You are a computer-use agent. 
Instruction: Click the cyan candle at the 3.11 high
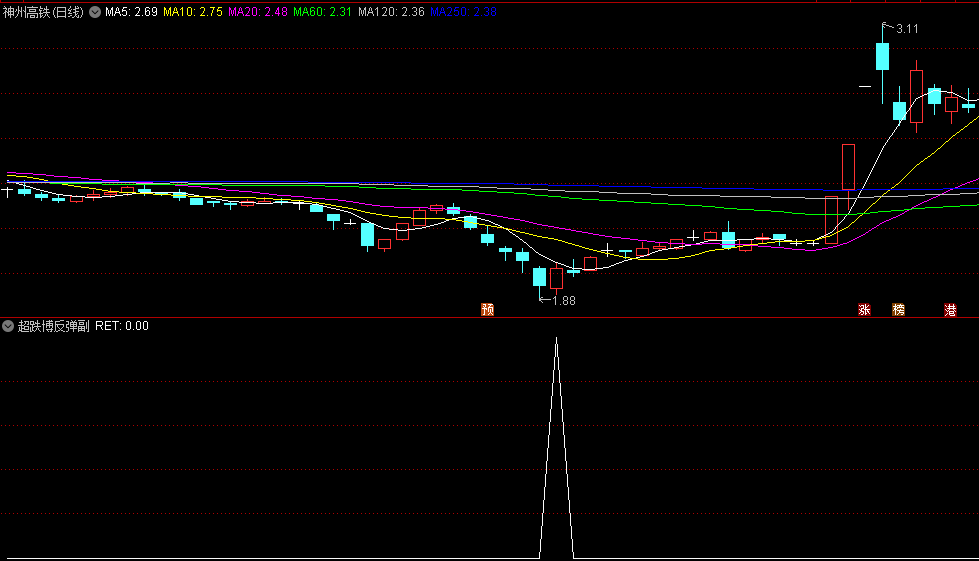pyautogui.click(x=882, y=56)
